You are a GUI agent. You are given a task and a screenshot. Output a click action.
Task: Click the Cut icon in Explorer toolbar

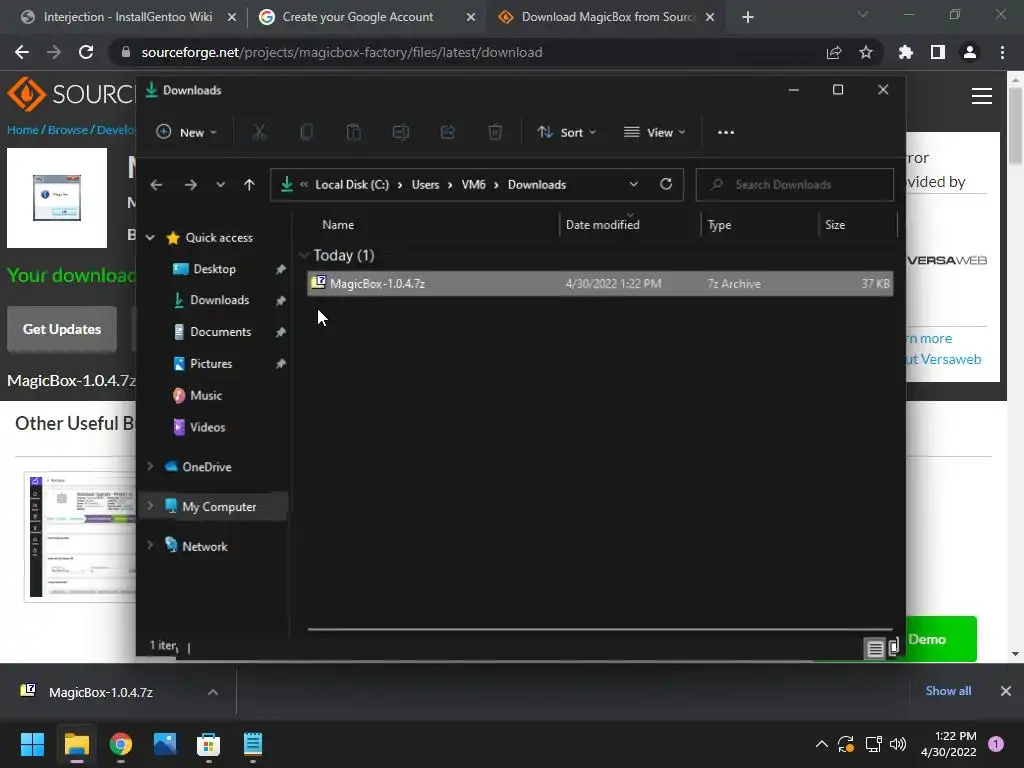click(259, 132)
